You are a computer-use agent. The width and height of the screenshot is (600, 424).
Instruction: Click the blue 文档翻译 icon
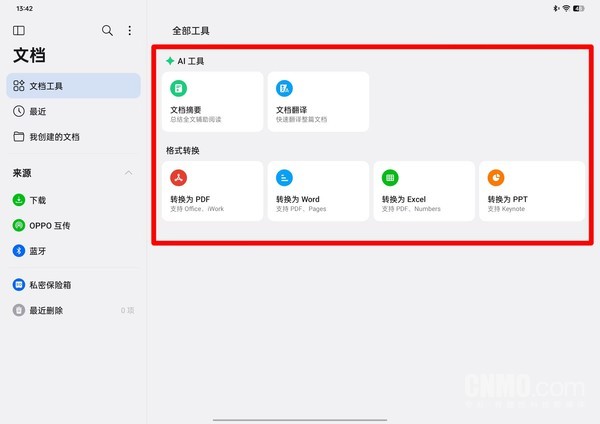[284, 89]
